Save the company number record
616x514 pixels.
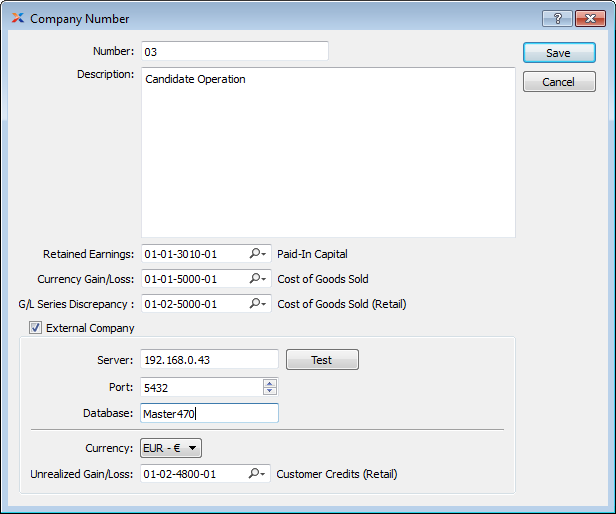click(558, 53)
